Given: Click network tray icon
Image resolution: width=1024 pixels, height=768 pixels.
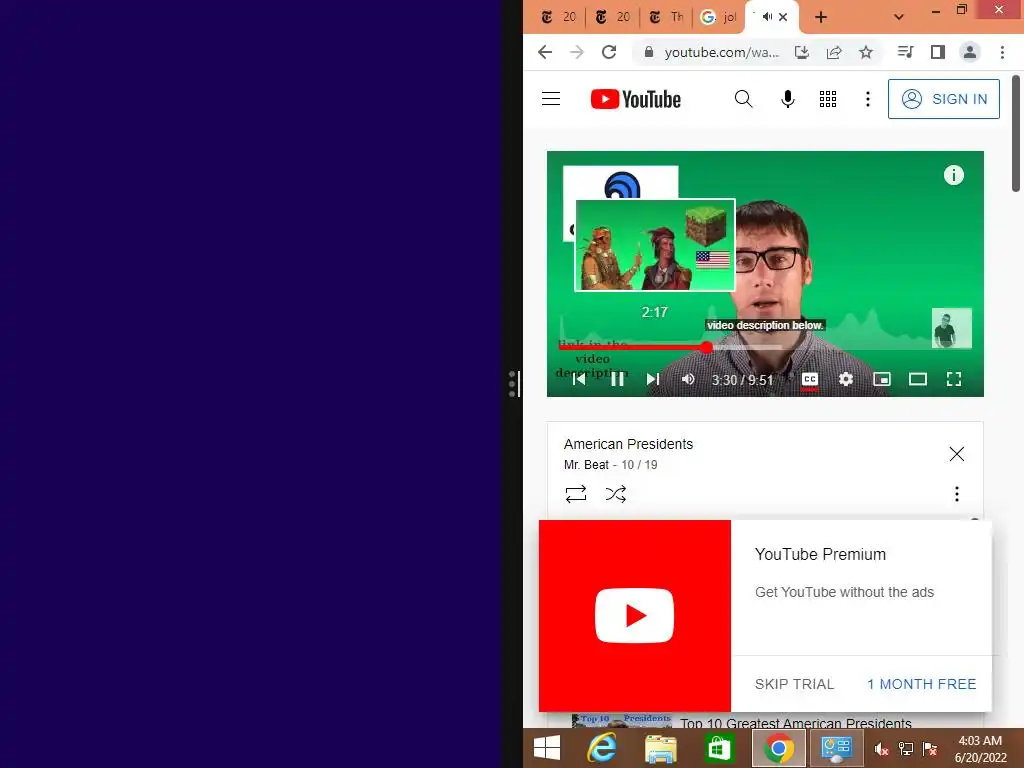Looking at the screenshot, I should click(905, 750).
